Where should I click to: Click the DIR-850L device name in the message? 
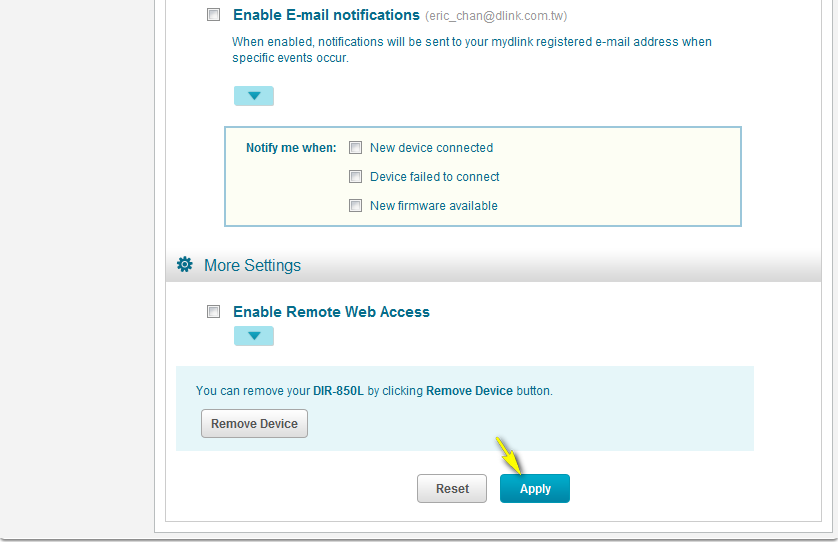tap(339, 391)
